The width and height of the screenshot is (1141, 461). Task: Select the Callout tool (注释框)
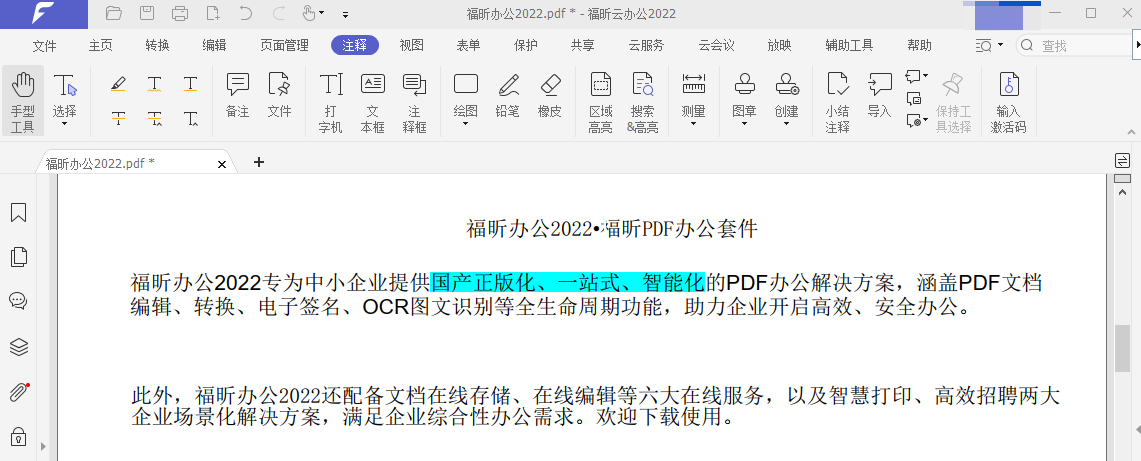[x=414, y=103]
